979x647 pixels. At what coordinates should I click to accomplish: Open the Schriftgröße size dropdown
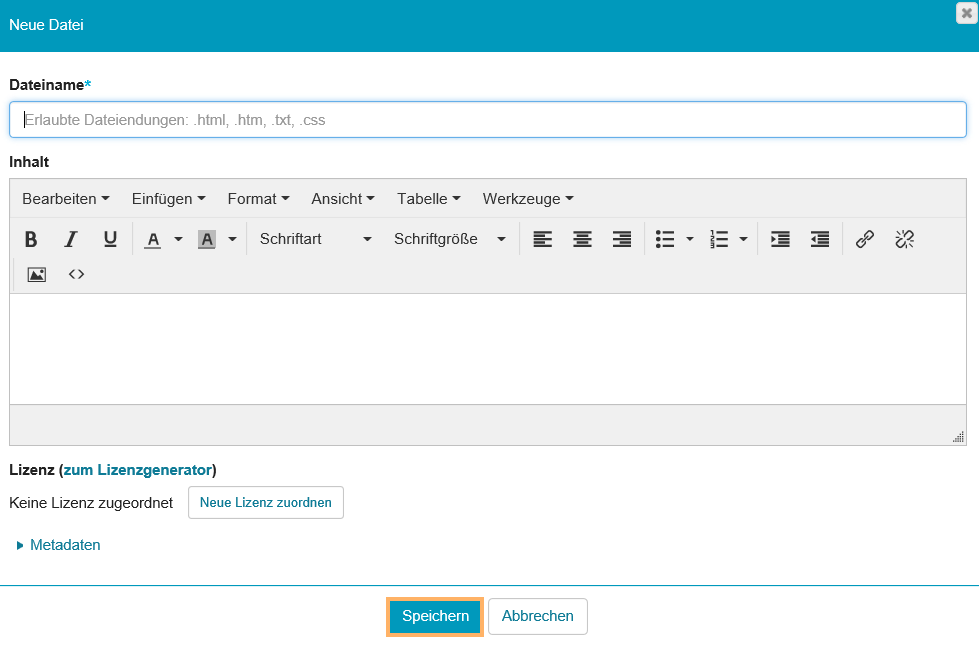click(450, 239)
